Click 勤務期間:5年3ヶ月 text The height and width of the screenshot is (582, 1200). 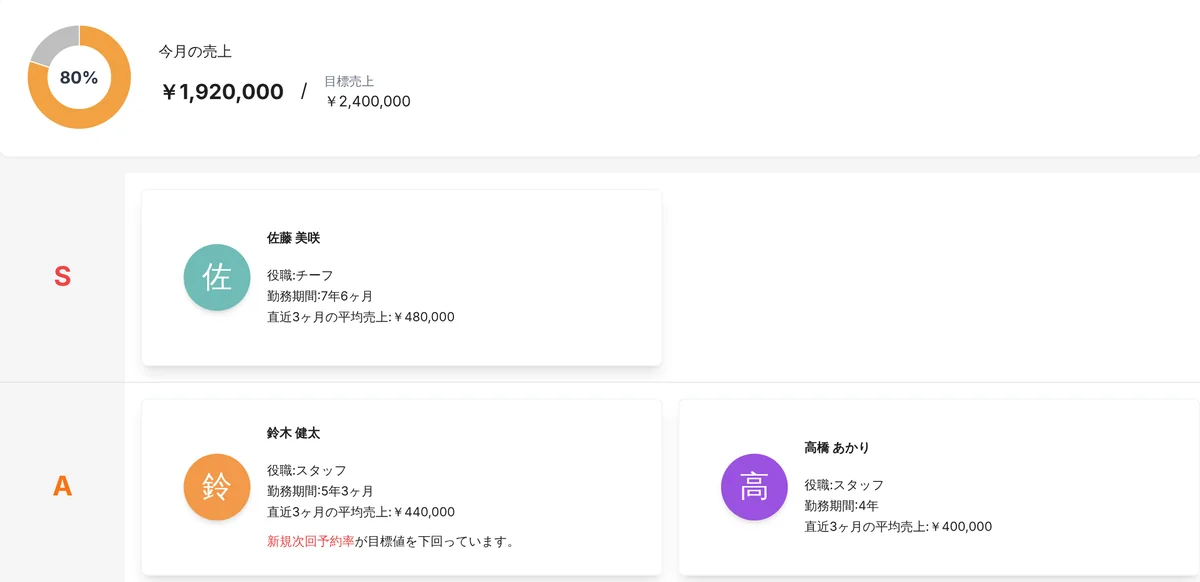click(320, 491)
